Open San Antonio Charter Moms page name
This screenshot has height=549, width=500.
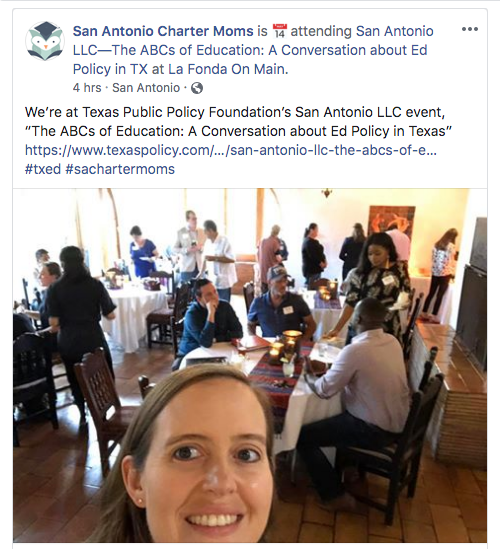point(163,31)
